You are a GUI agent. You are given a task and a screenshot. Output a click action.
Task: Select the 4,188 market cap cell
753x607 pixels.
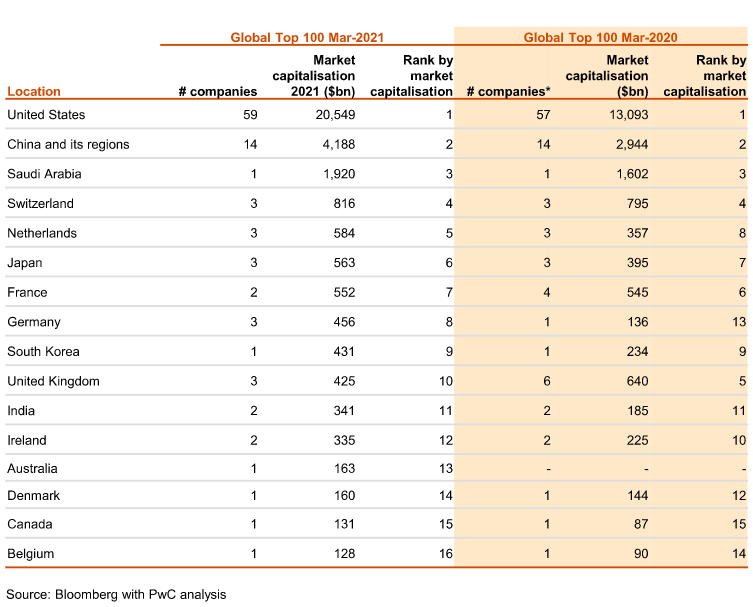[x=338, y=144]
